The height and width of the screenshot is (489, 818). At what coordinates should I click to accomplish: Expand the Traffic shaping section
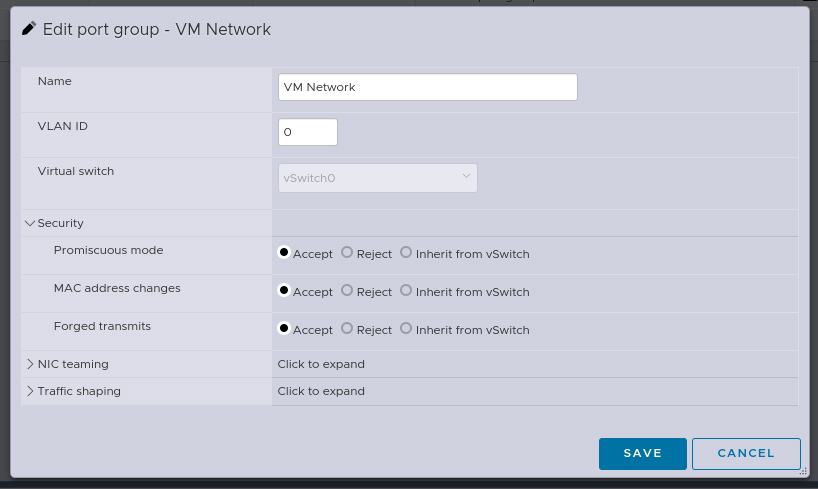click(30, 391)
